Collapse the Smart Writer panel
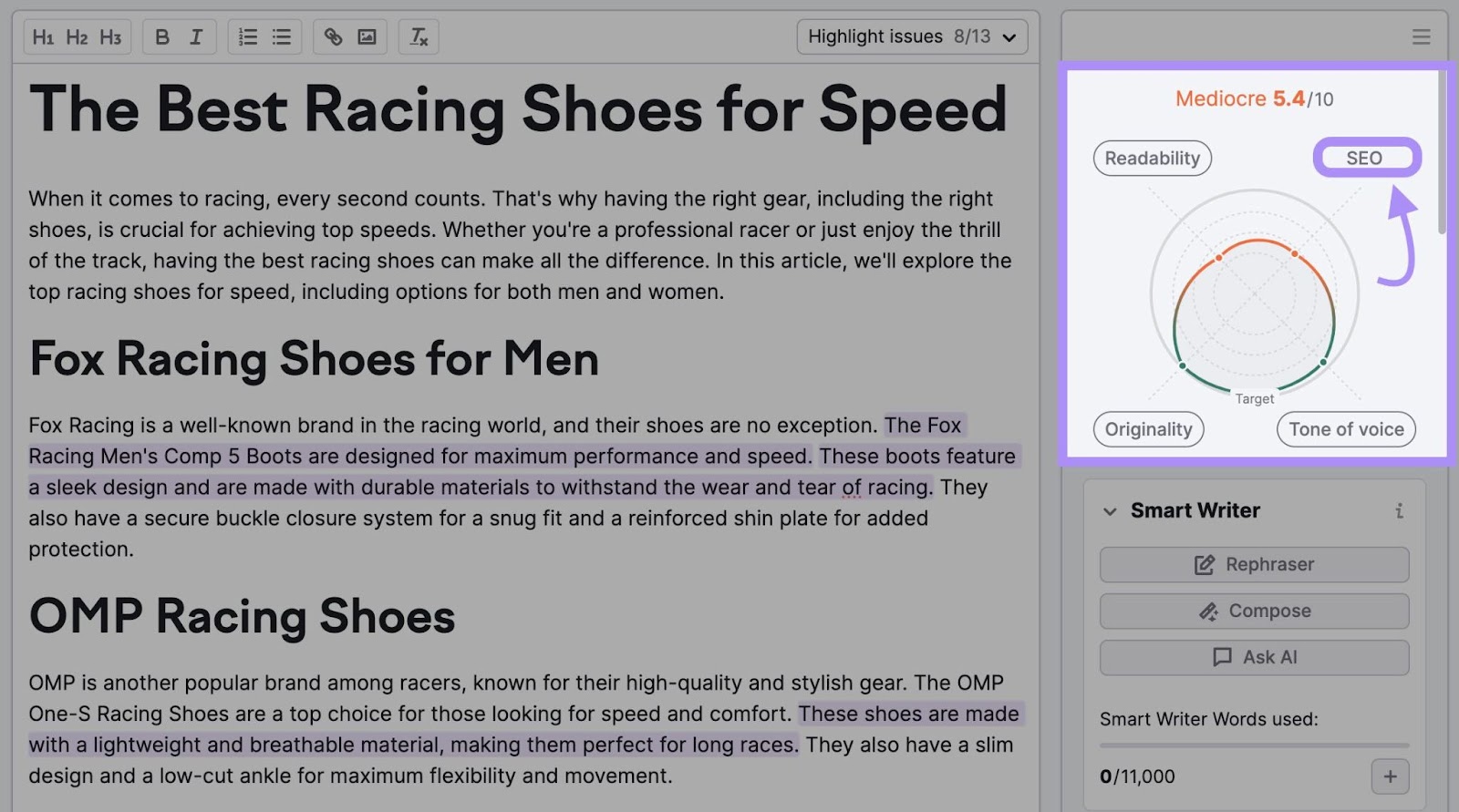 pyautogui.click(x=1110, y=511)
